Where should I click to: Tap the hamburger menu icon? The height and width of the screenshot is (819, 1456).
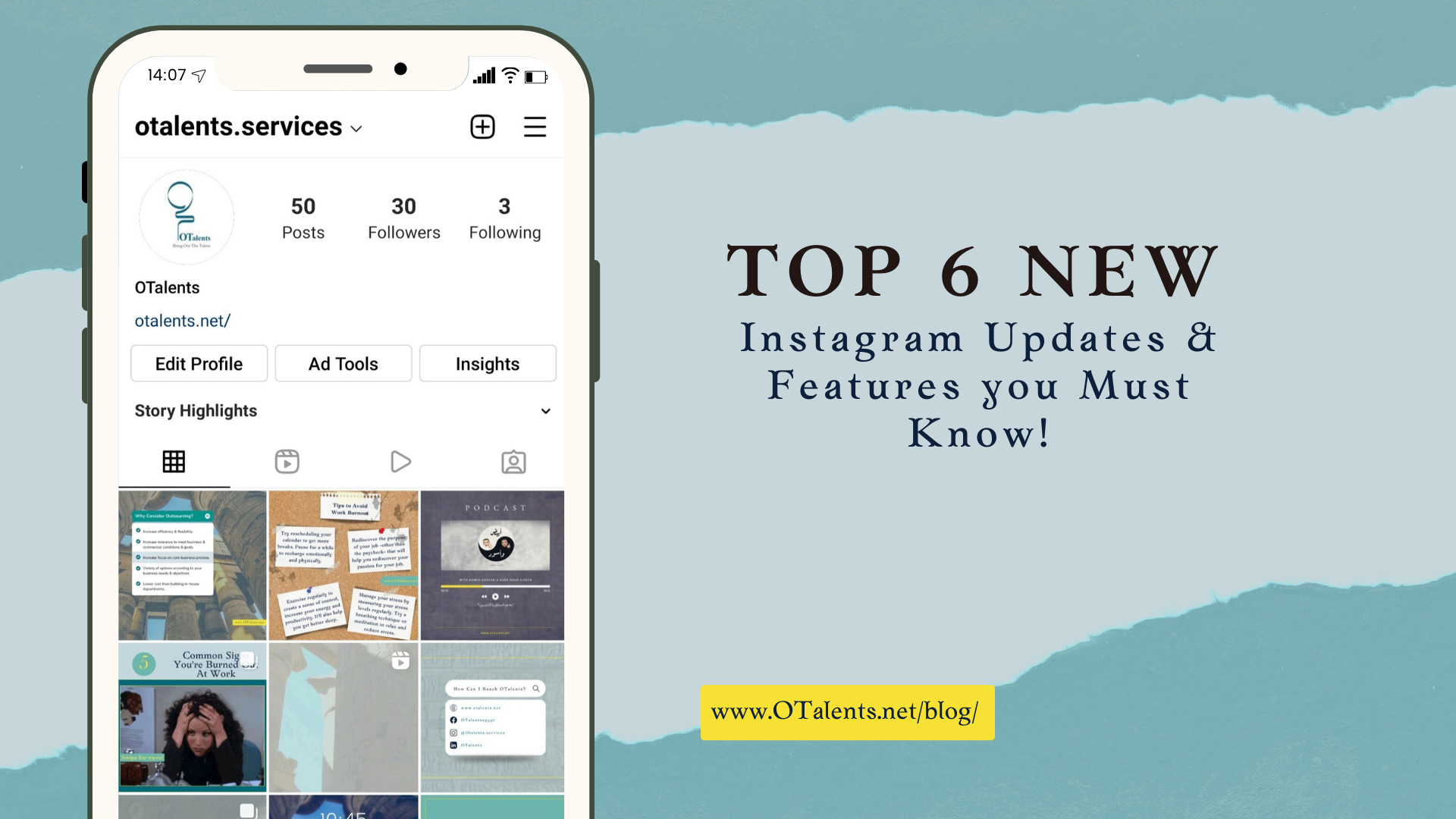click(x=537, y=126)
